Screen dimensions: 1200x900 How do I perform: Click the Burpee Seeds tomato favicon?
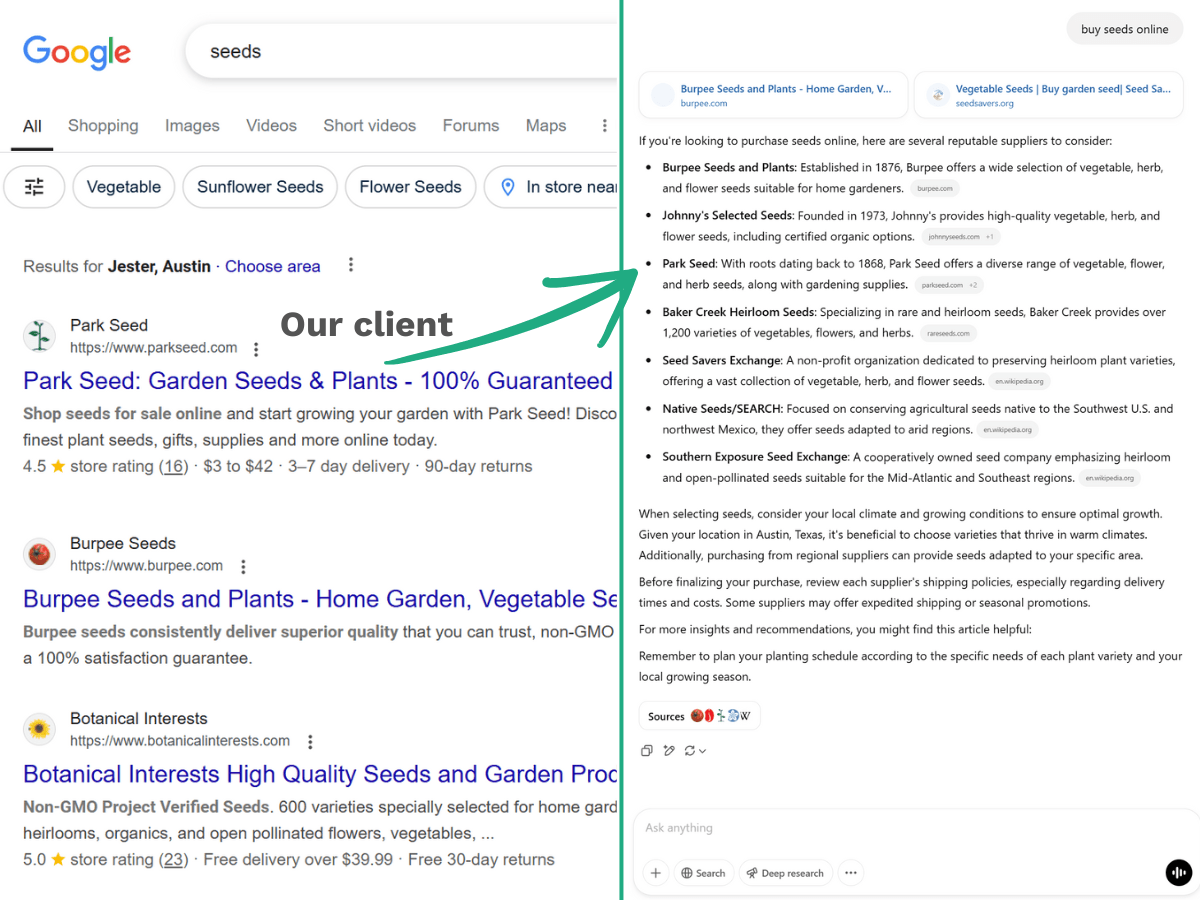tap(40, 554)
